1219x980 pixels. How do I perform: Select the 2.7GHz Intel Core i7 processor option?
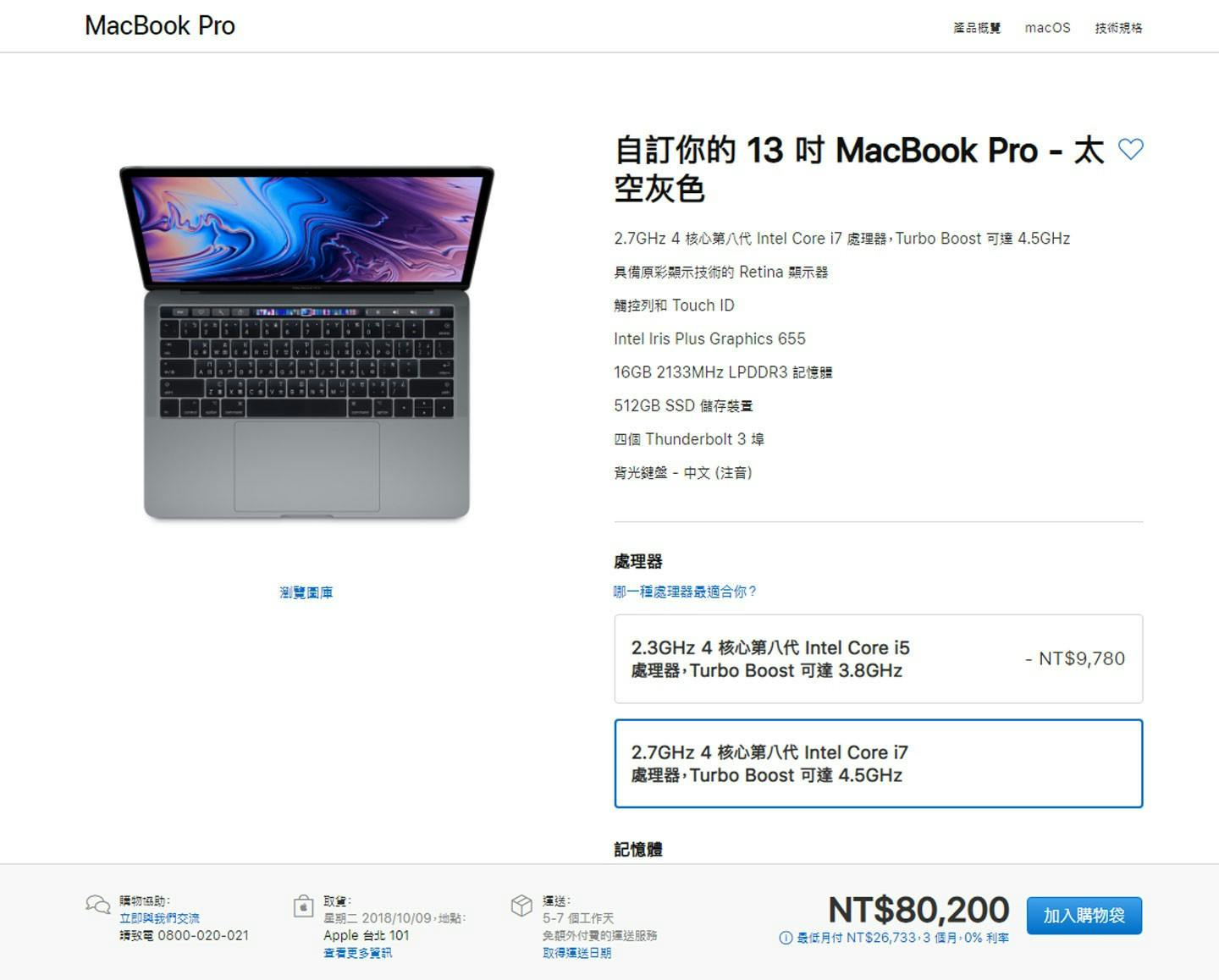(x=878, y=763)
